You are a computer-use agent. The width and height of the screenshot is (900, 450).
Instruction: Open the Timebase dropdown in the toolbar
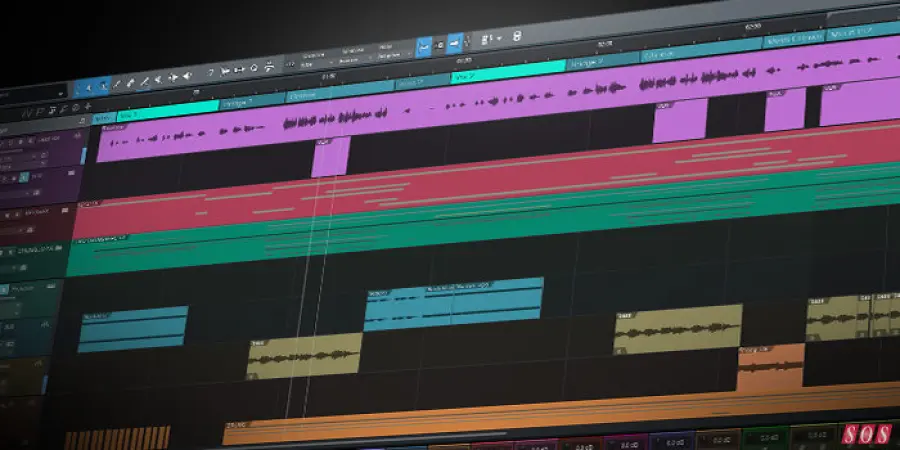(x=354, y=55)
